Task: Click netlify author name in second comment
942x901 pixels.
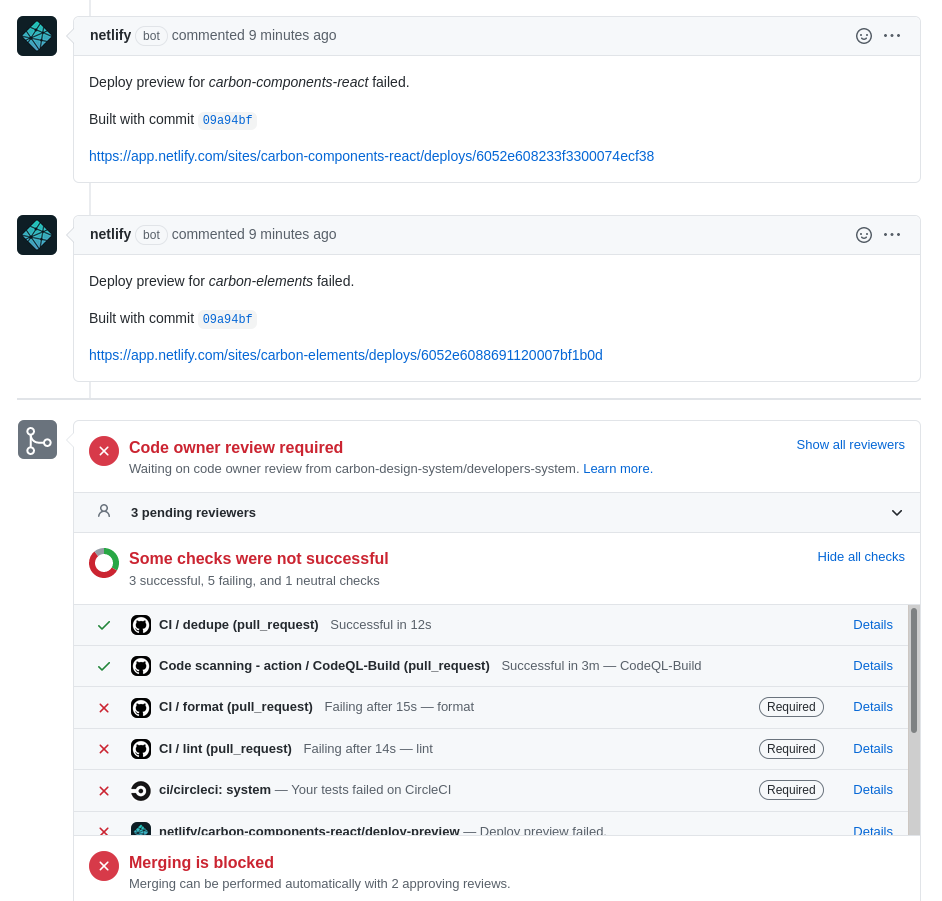Action: (110, 234)
